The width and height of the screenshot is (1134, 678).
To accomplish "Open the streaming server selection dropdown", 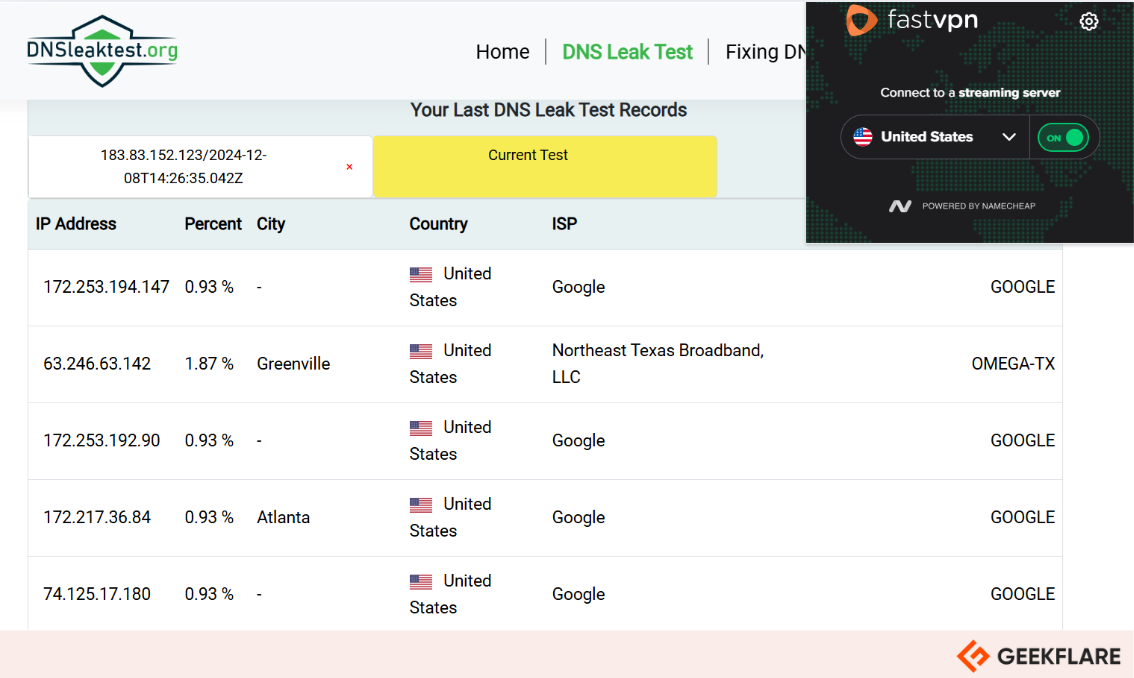I will 1009,137.
